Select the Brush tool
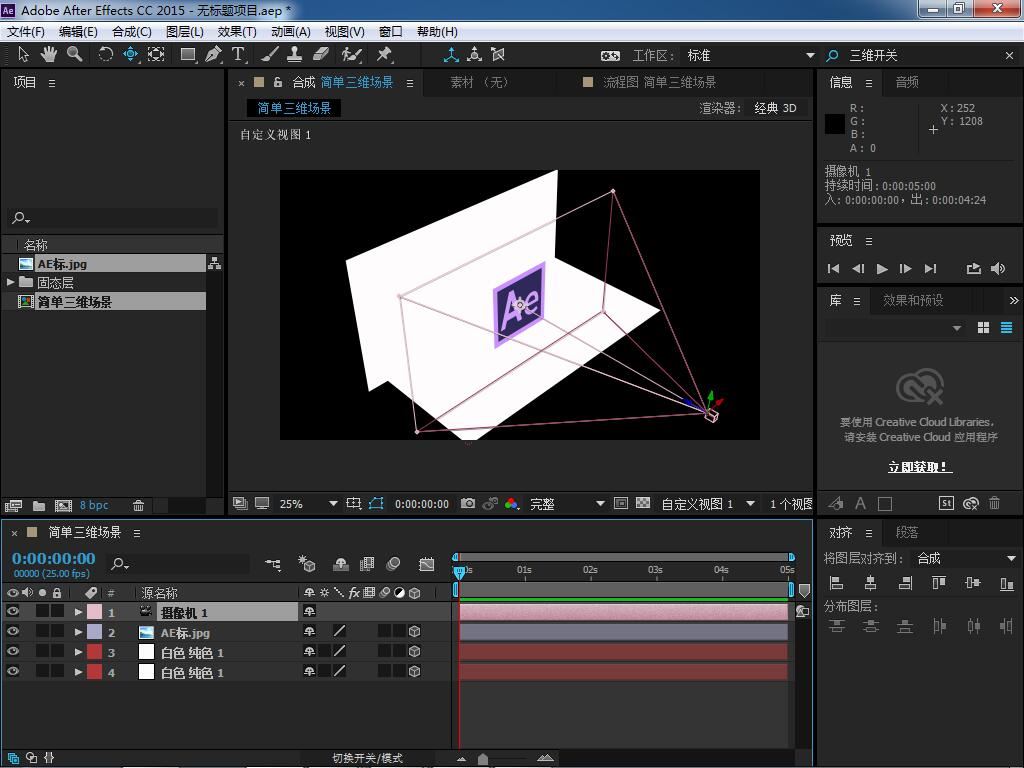The height and width of the screenshot is (768, 1024). click(x=270, y=54)
